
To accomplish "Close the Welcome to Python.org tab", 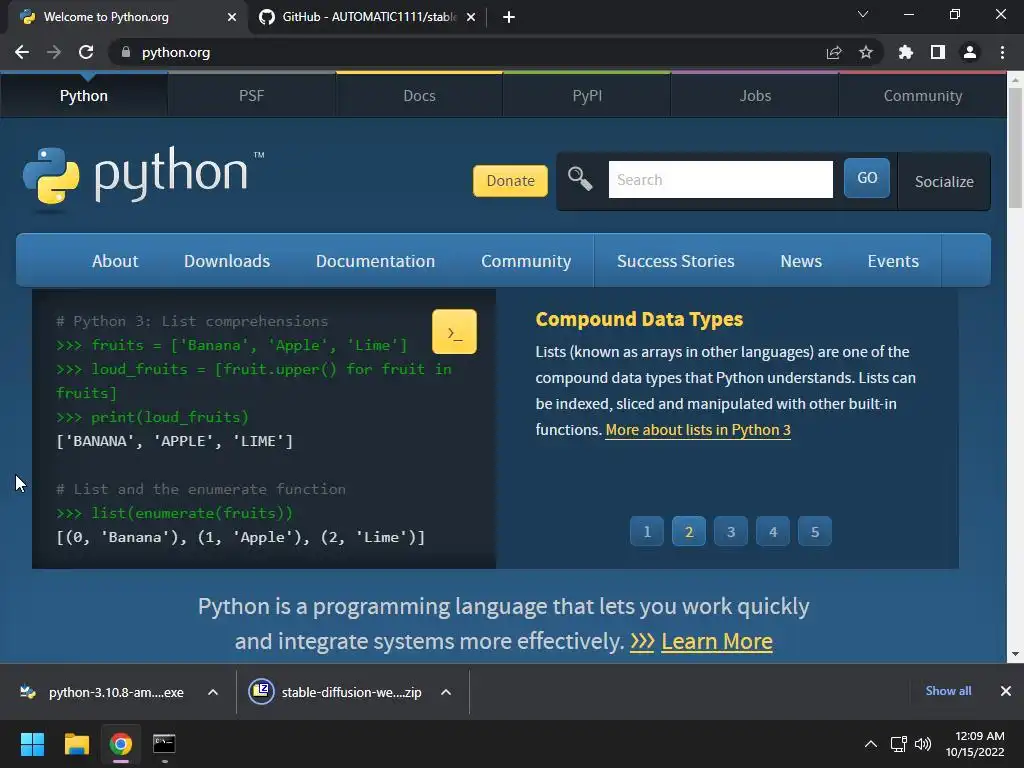I will [232, 17].
